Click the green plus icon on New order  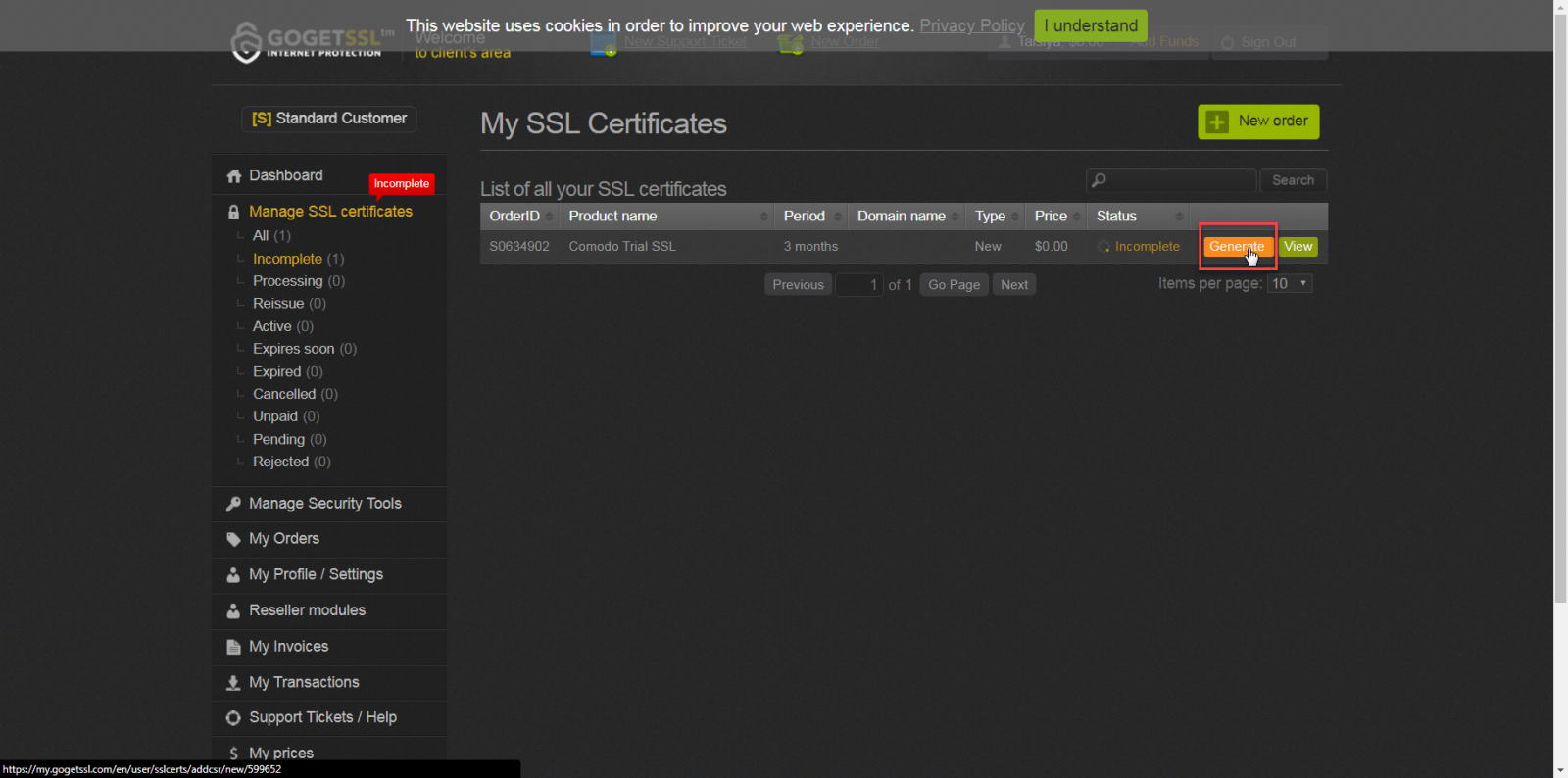1217,122
